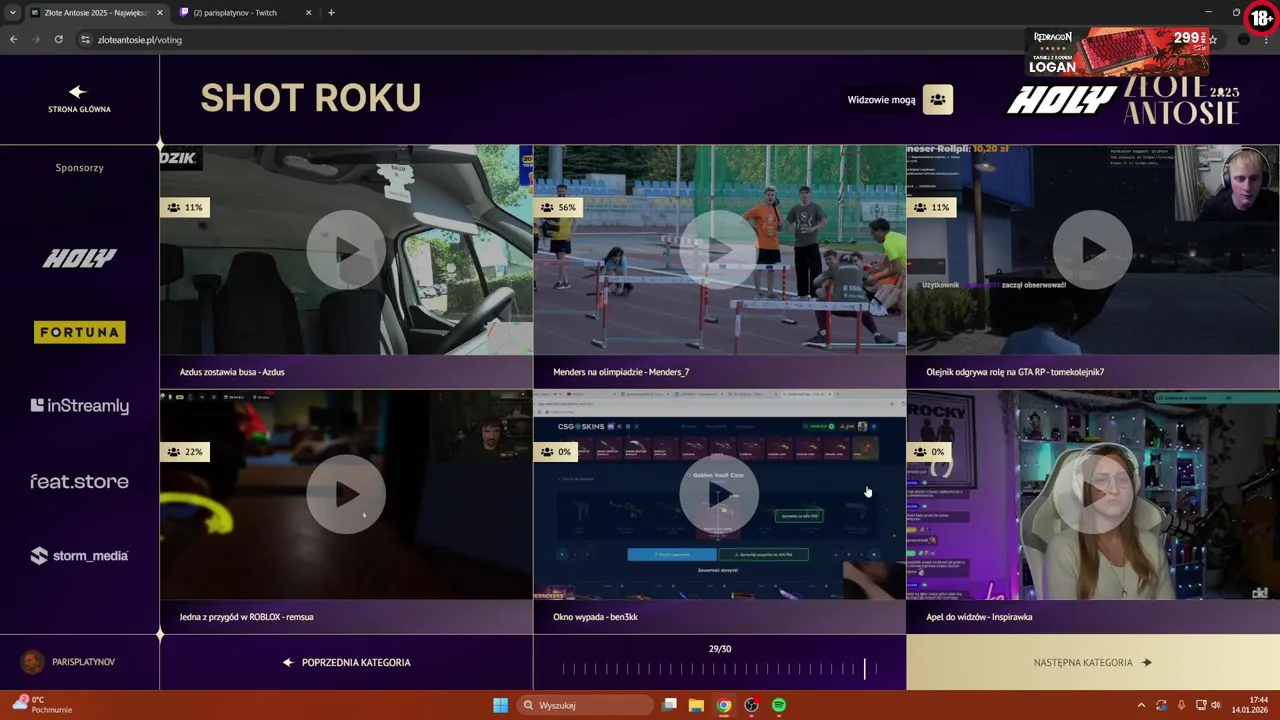Open feat.store sponsor logo
The height and width of the screenshot is (720, 1280).
click(79, 481)
